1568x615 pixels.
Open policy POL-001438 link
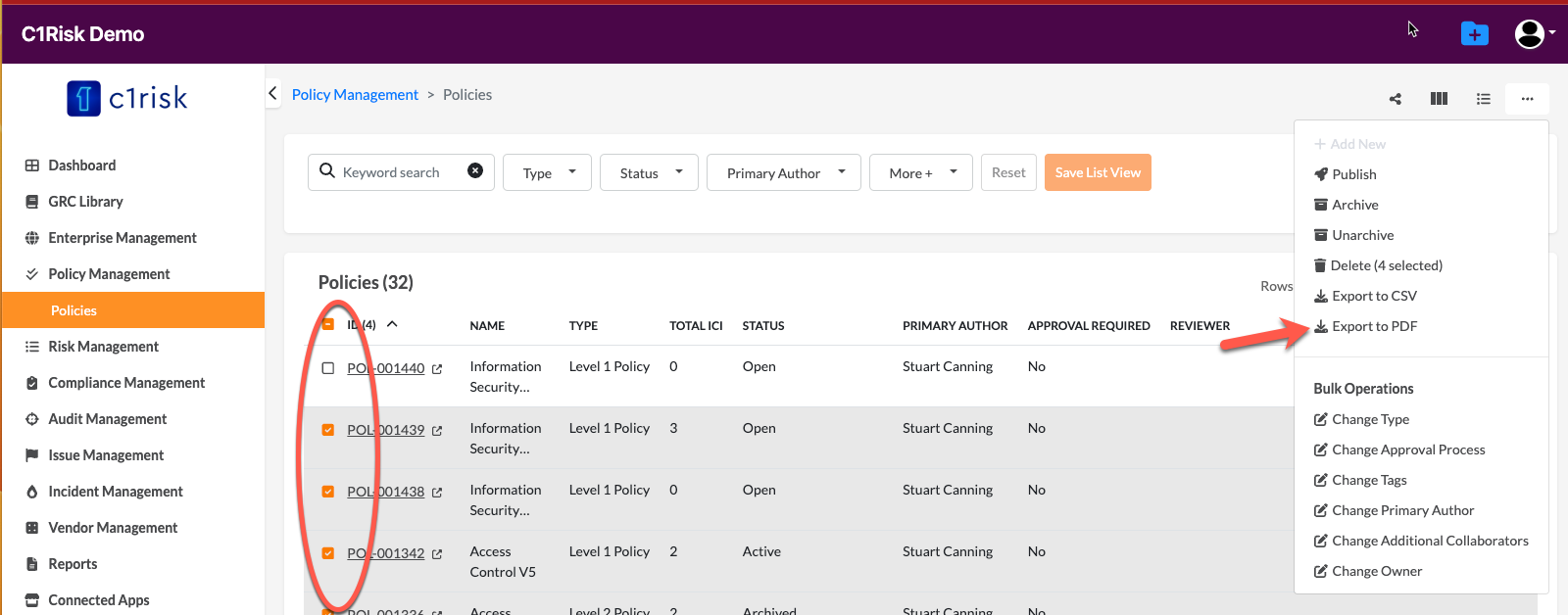[x=386, y=492]
